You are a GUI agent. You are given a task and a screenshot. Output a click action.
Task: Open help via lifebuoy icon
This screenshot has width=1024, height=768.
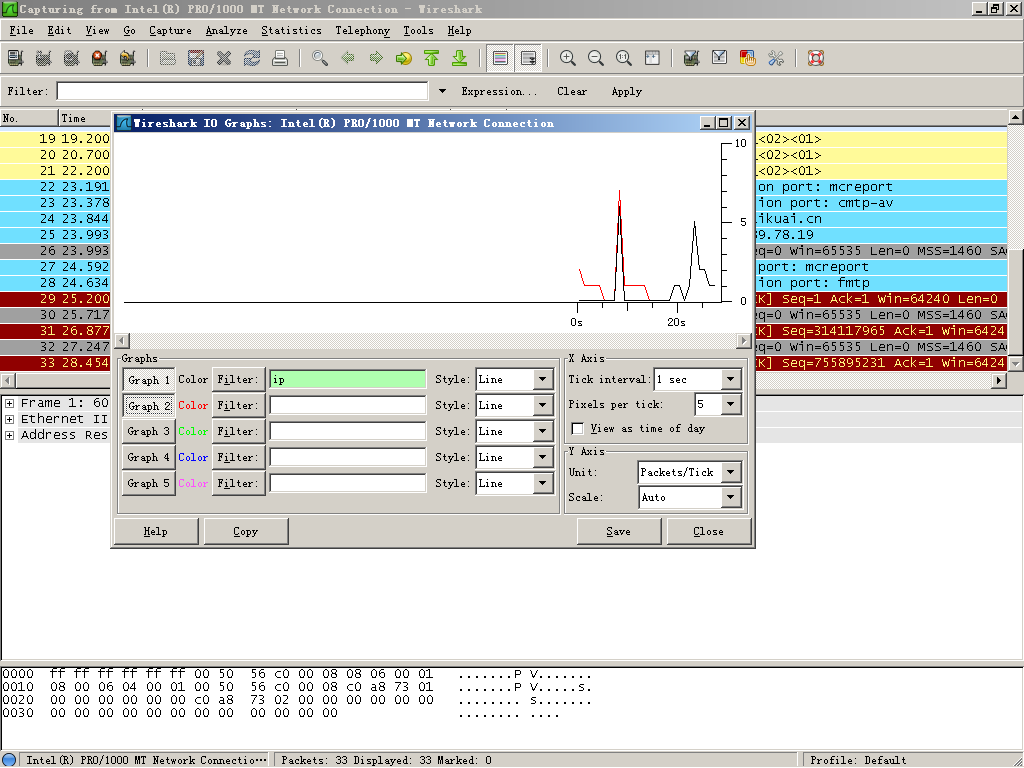pyautogui.click(x=816, y=58)
